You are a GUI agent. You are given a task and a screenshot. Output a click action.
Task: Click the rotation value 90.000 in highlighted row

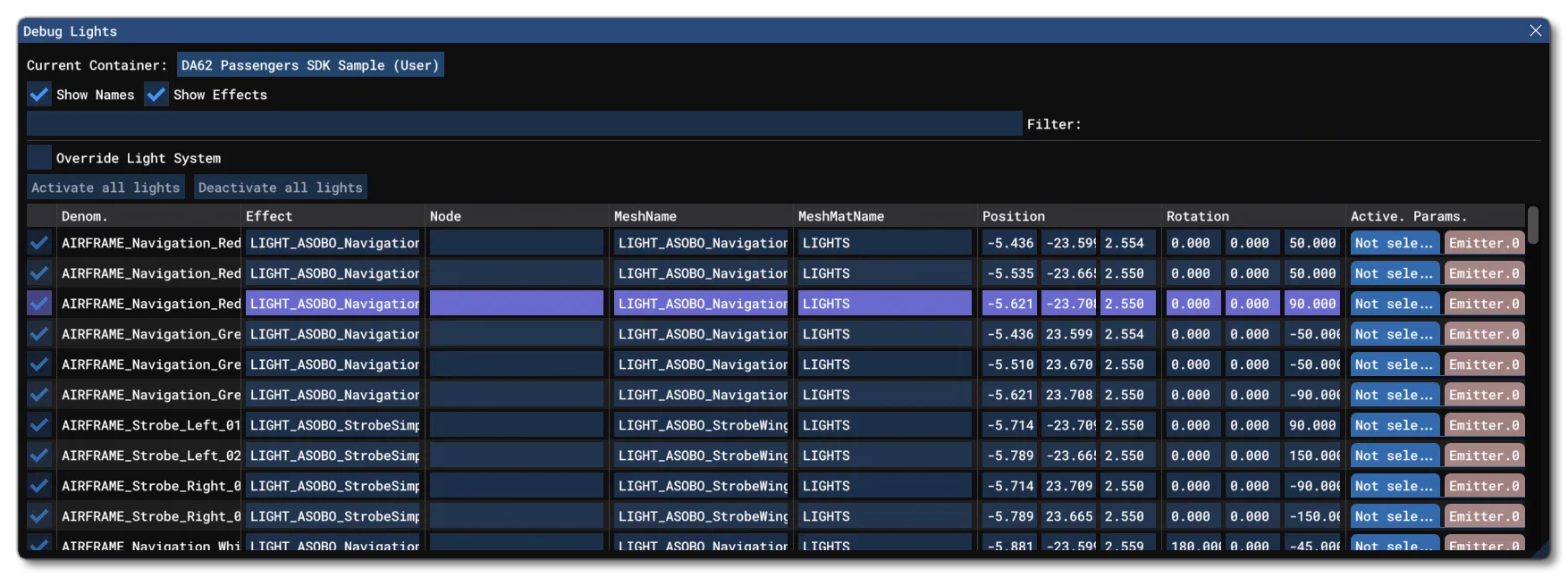click(x=1312, y=303)
